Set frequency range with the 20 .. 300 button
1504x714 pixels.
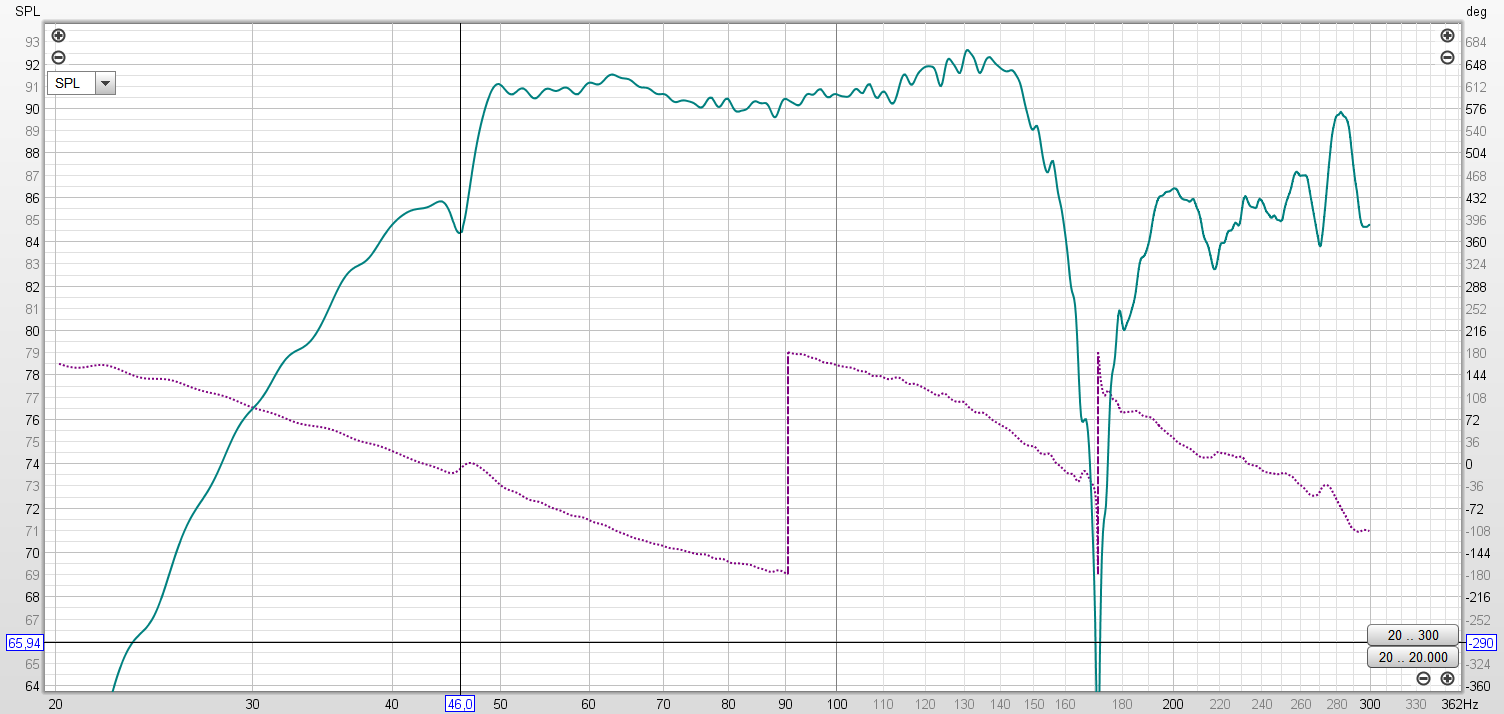1413,635
